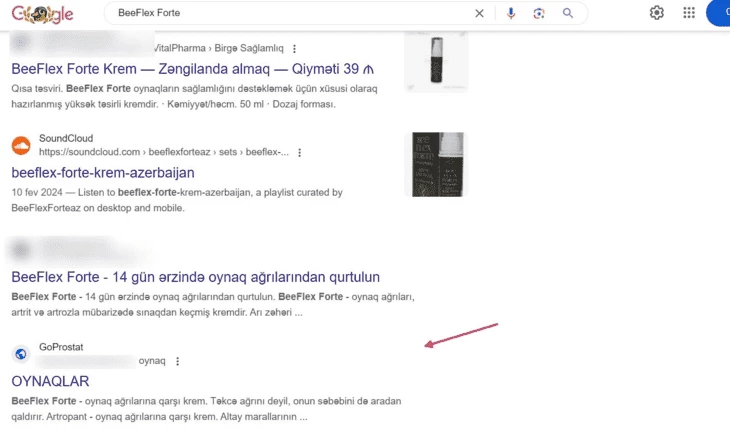
Task: Open more options for GoProstat result
Action: click(x=177, y=361)
